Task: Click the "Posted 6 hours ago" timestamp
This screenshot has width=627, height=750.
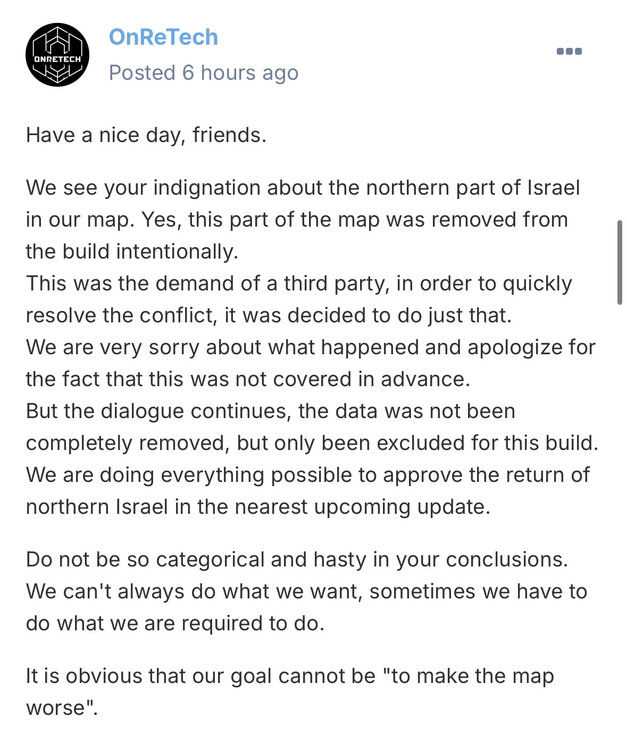Action: pos(203,73)
